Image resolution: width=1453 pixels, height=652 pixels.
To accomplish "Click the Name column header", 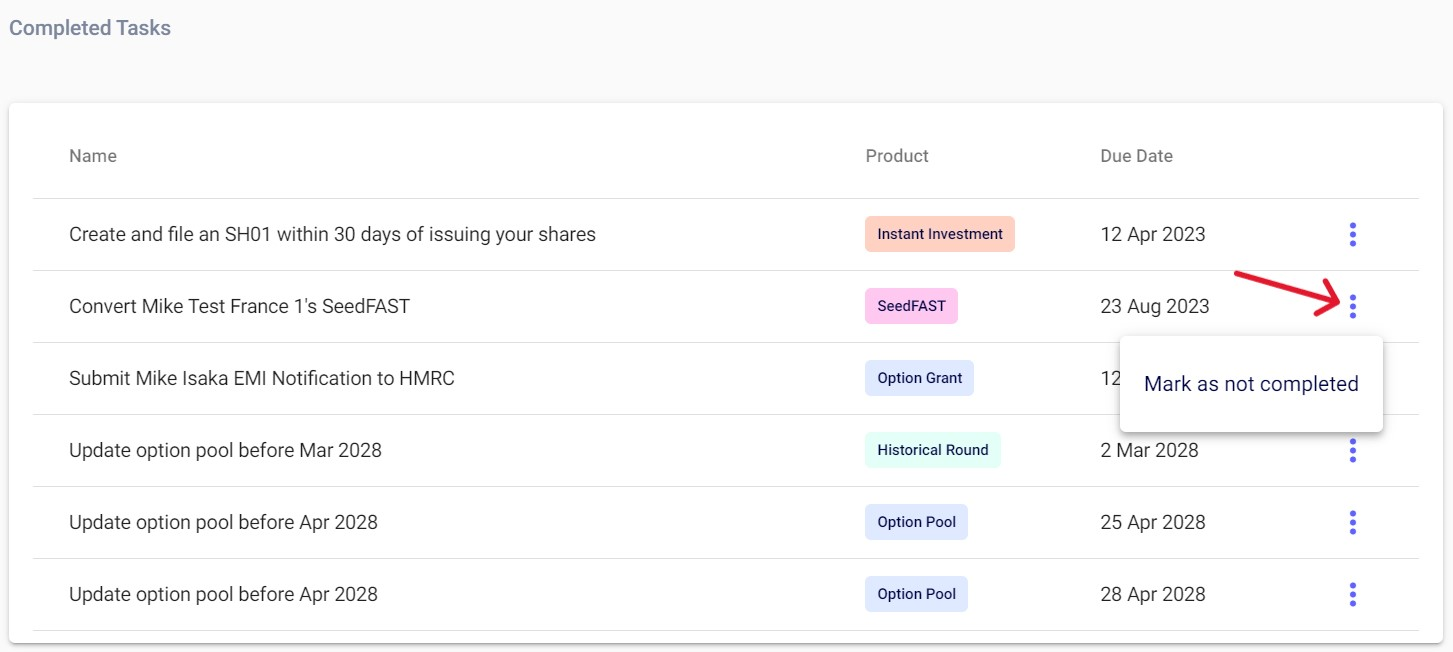I will pos(93,156).
